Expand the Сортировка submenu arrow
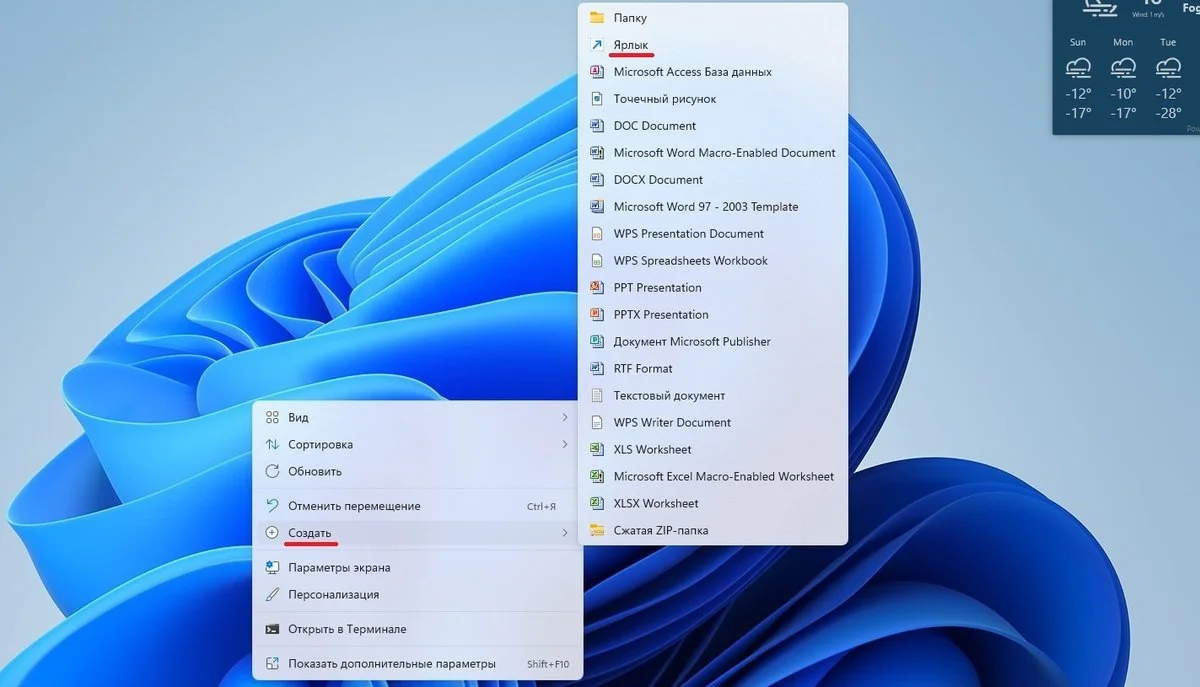 click(x=565, y=444)
